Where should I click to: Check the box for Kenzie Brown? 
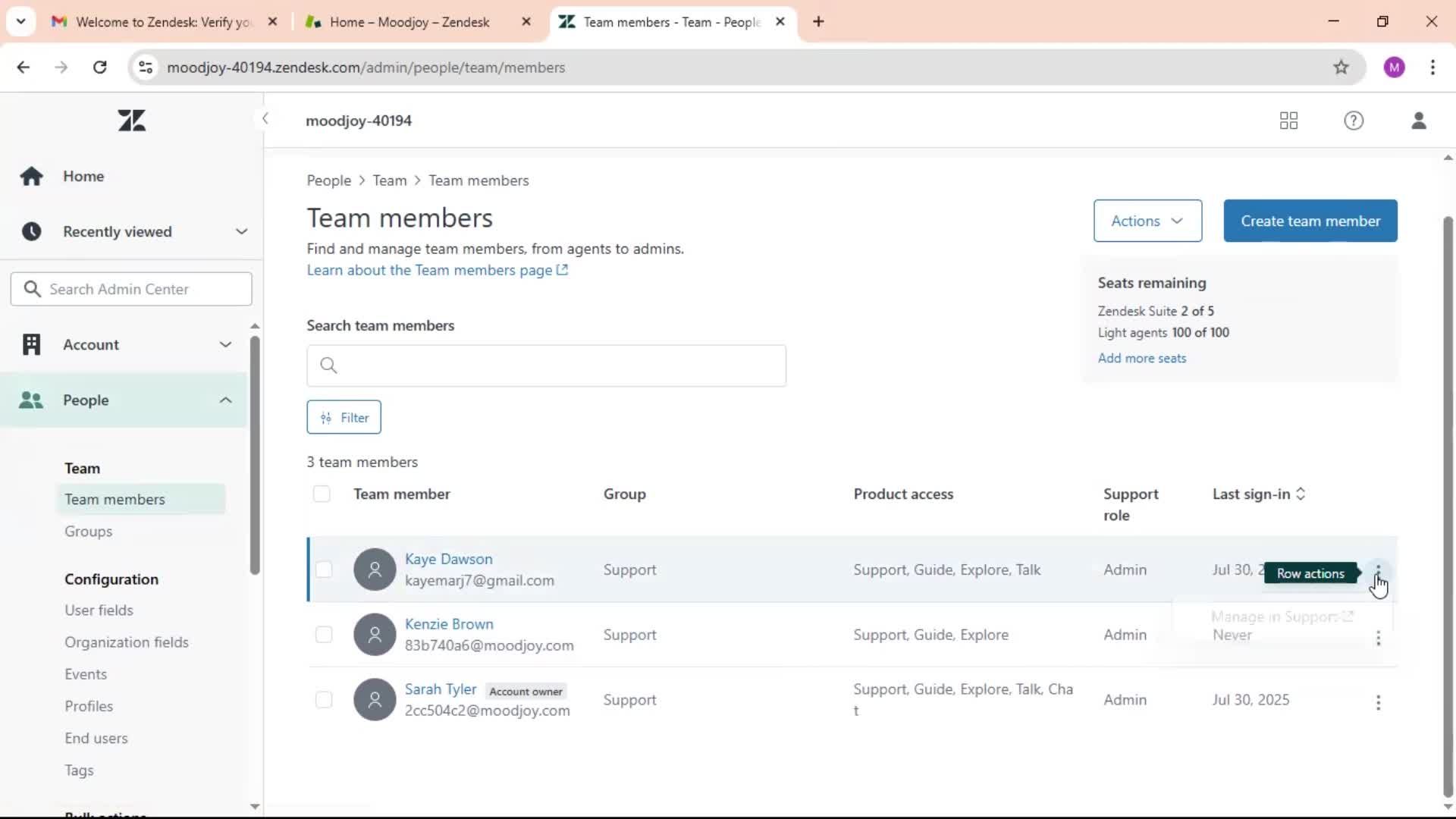(324, 635)
